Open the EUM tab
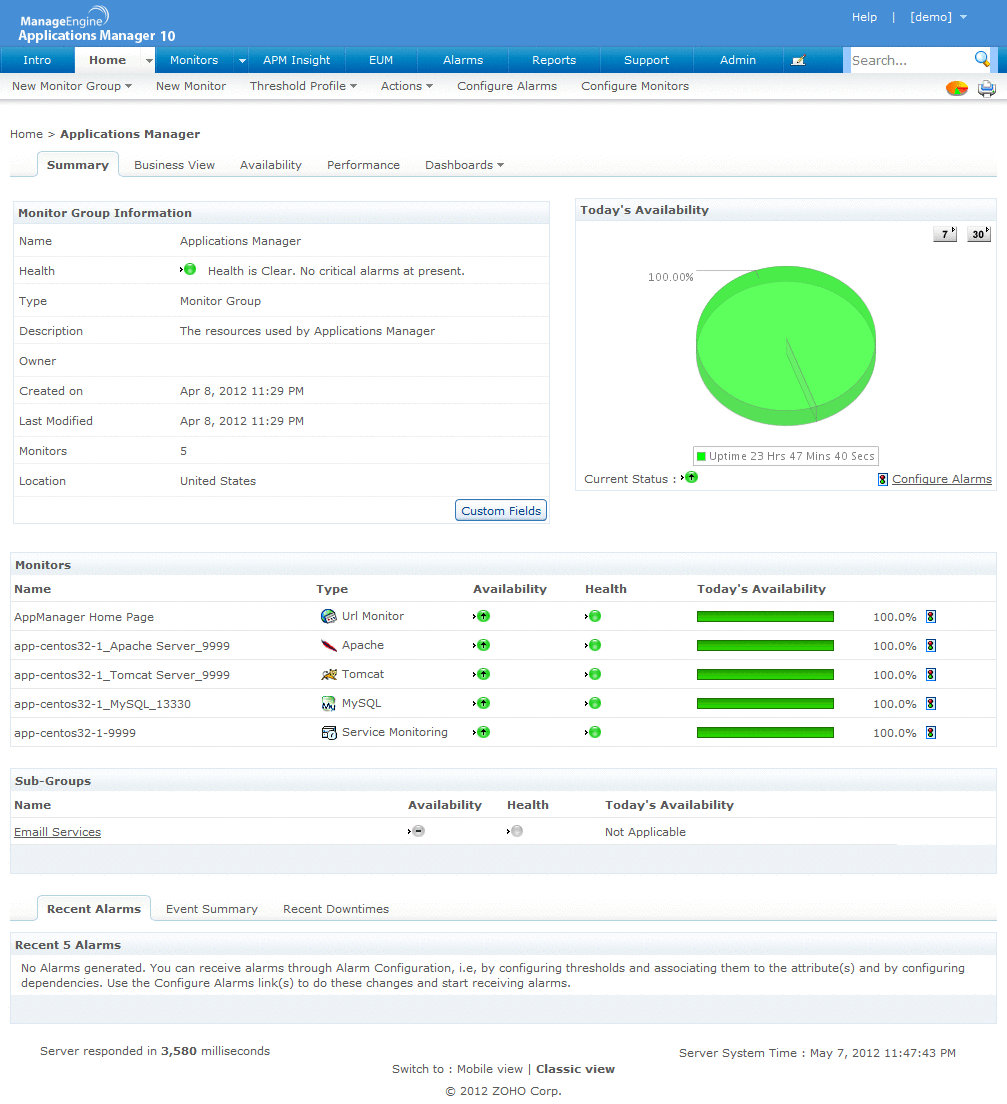The width and height of the screenshot is (1007, 1104). click(381, 61)
